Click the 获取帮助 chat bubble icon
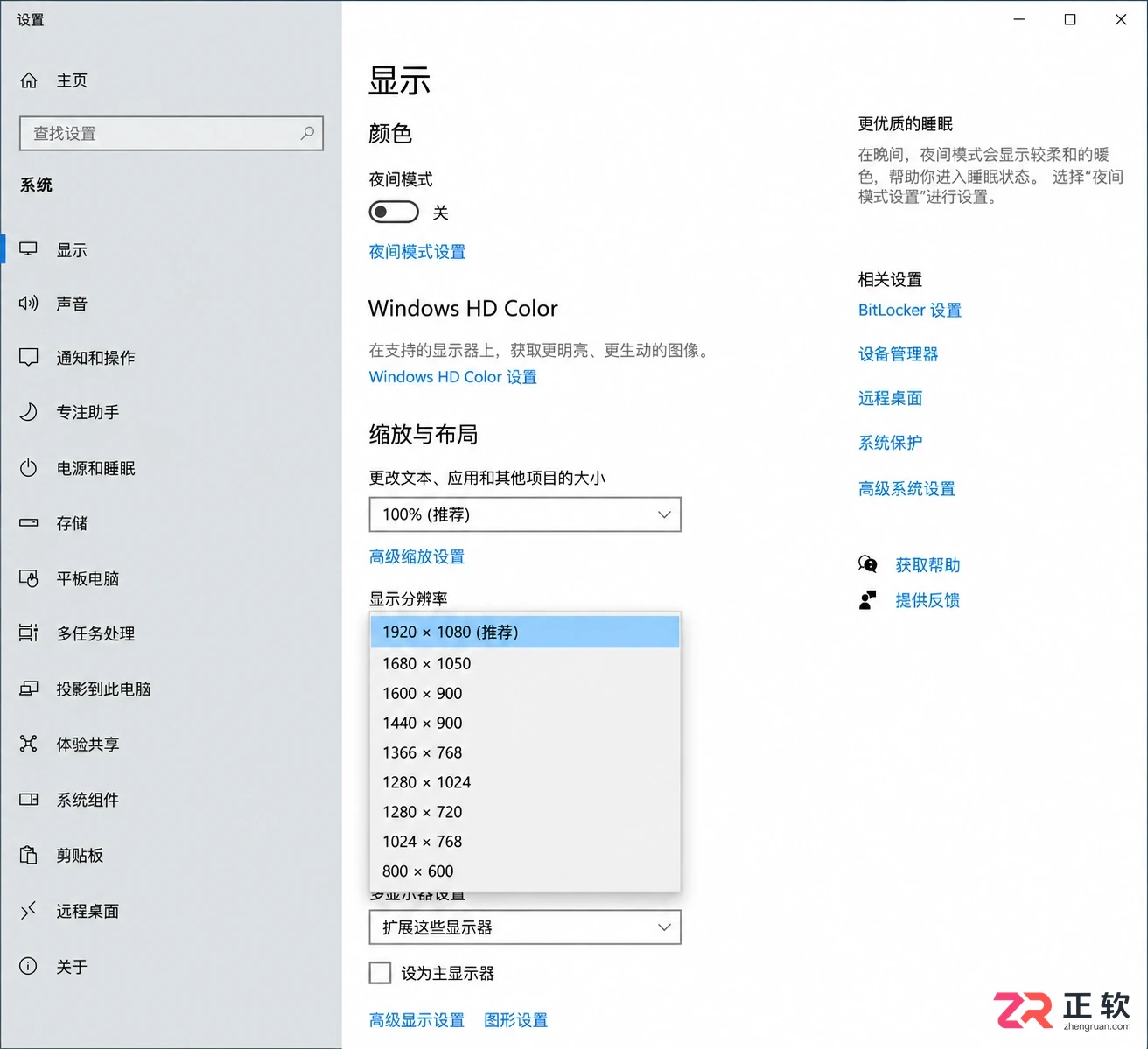Viewport: 1148px width, 1049px height. [x=868, y=564]
